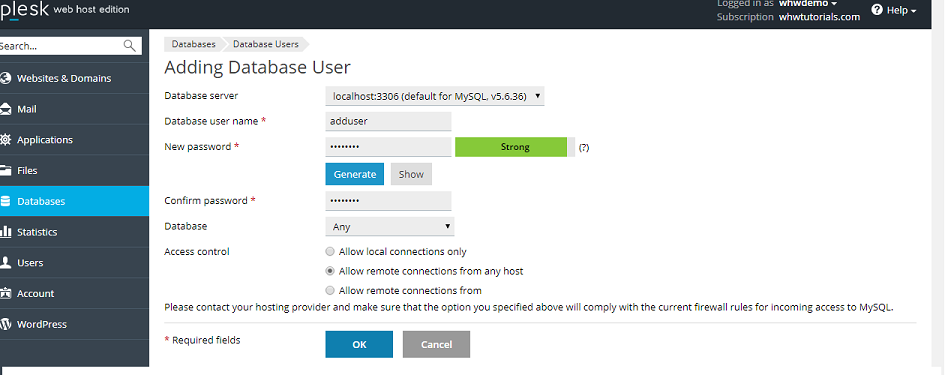Click the whwtutorials.com subscription link
Viewport: 948px width, 375px height.
(x=819, y=17)
